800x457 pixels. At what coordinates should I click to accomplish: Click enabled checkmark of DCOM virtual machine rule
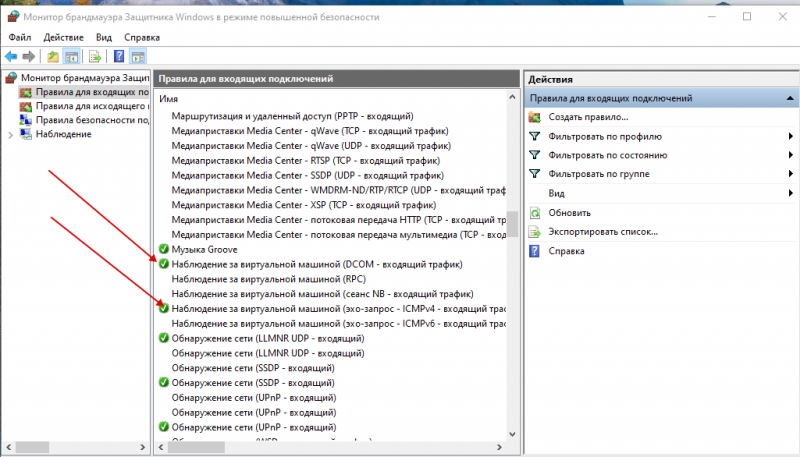pos(163,264)
